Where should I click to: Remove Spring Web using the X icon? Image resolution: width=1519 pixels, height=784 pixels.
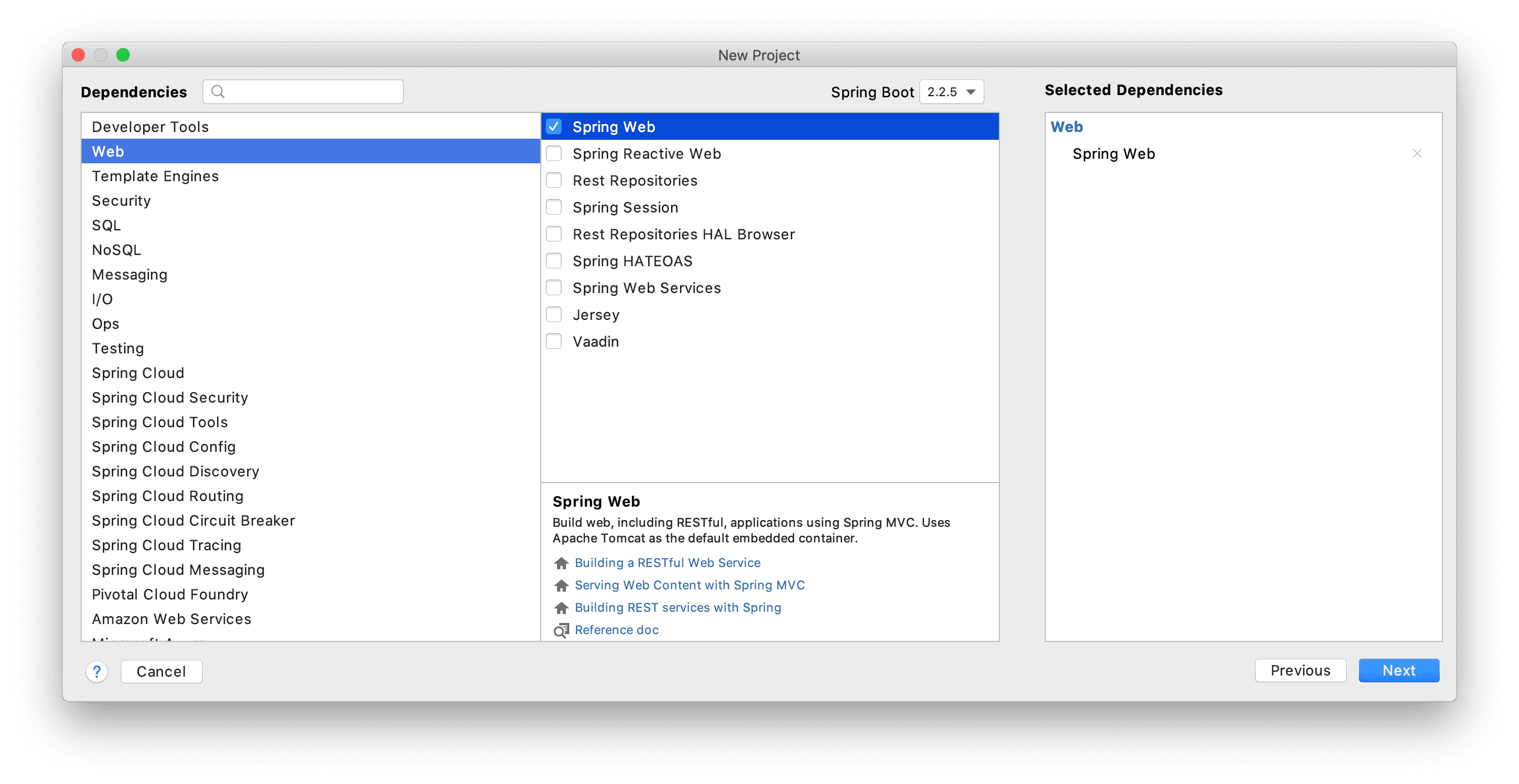pyautogui.click(x=1417, y=154)
